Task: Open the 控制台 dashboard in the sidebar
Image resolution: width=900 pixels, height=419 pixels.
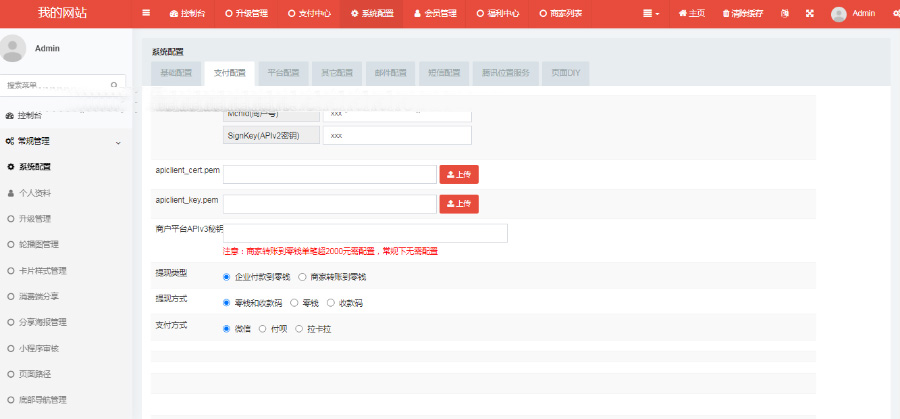Action: tap(30, 115)
